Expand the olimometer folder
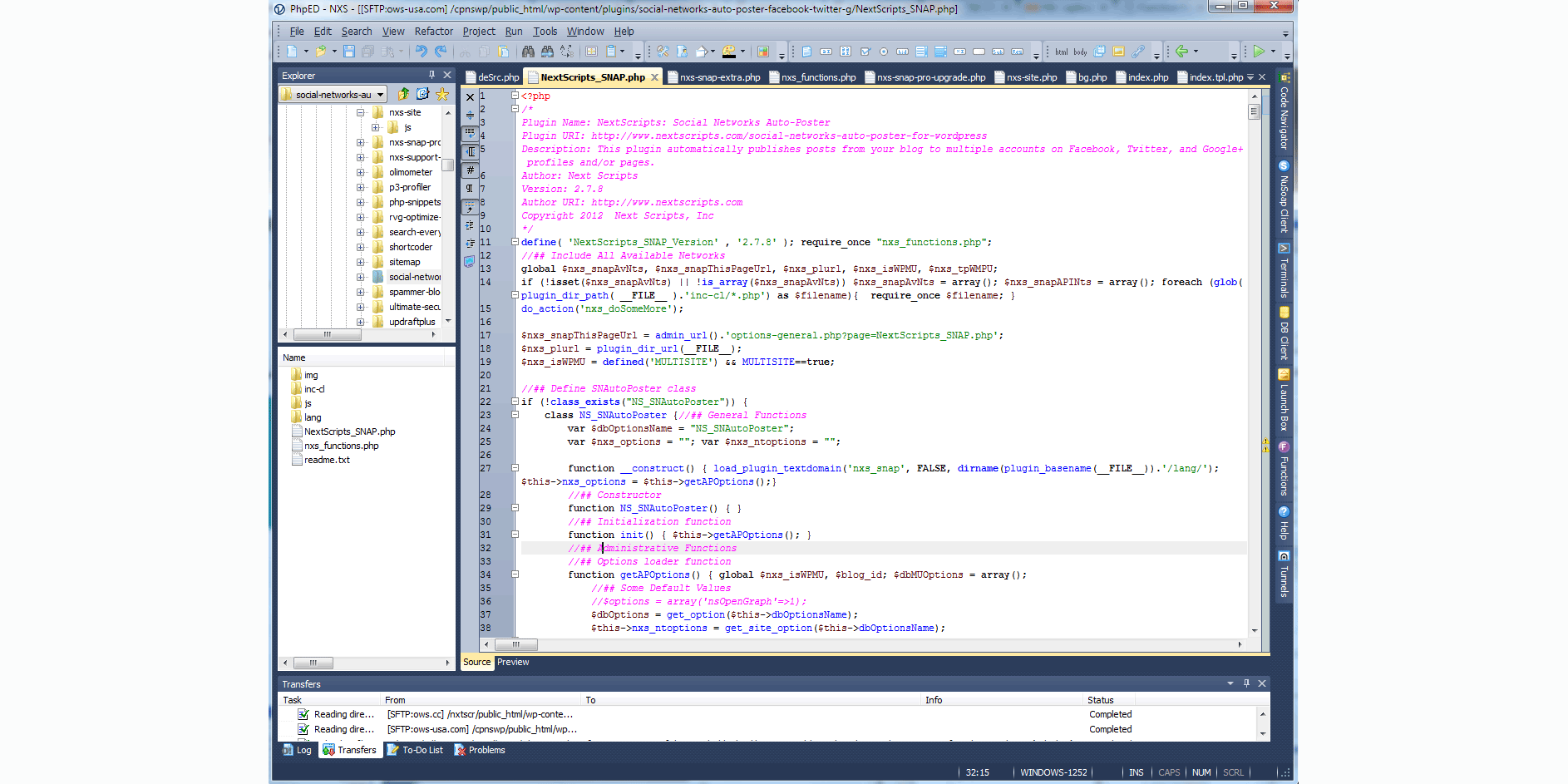Viewport: 1568px width, 784px height. click(361, 172)
